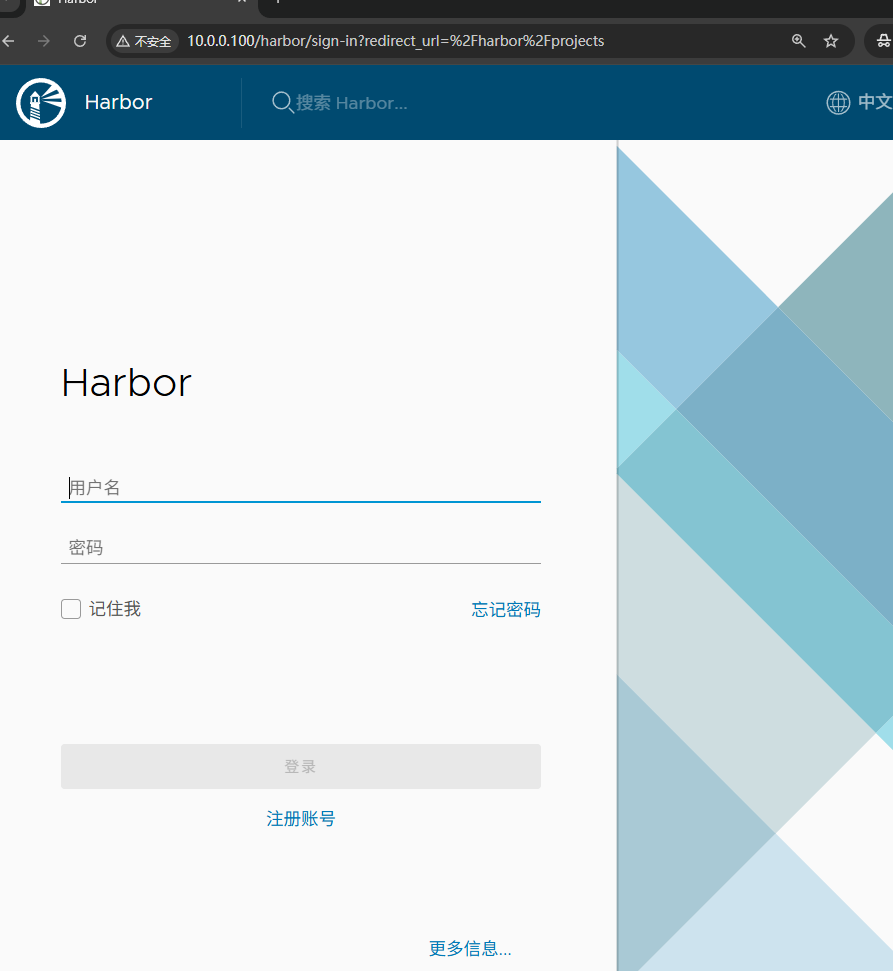Focus the 密码 password field
The width and height of the screenshot is (893, 971).
301,547
